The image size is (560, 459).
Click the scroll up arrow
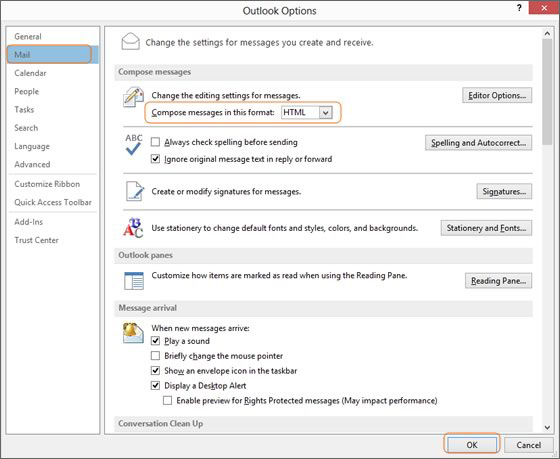click(x=547, y=34)
